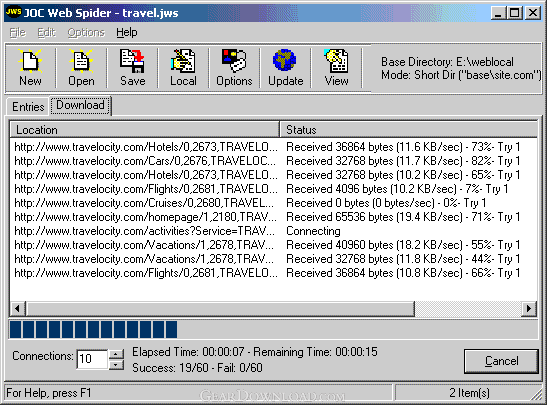Open the Help menu
This screenshot has width=547, height=405.
pos(127,32)
